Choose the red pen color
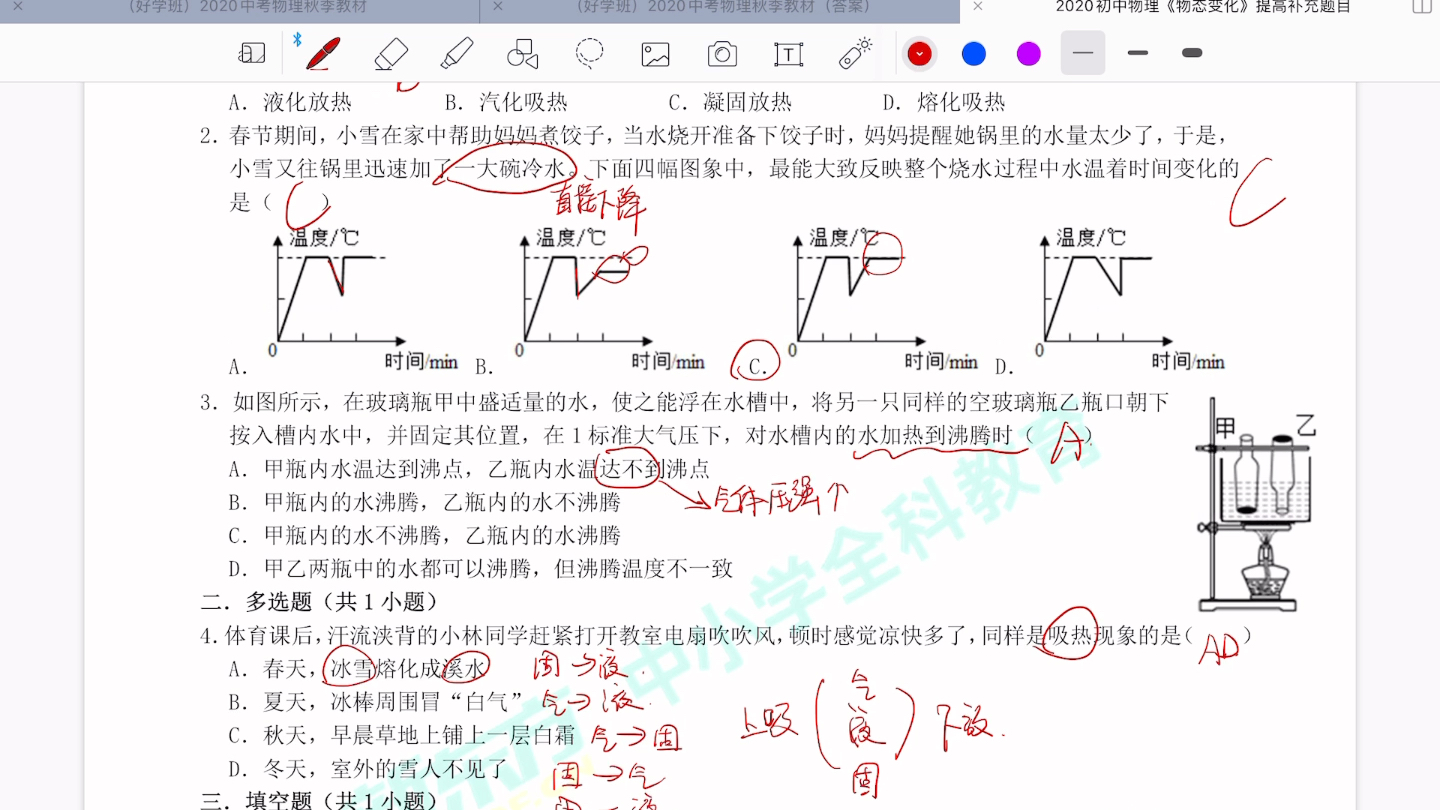Image resolution: width=1440 pixels, height=810 pixels. [x=920, y=53]
